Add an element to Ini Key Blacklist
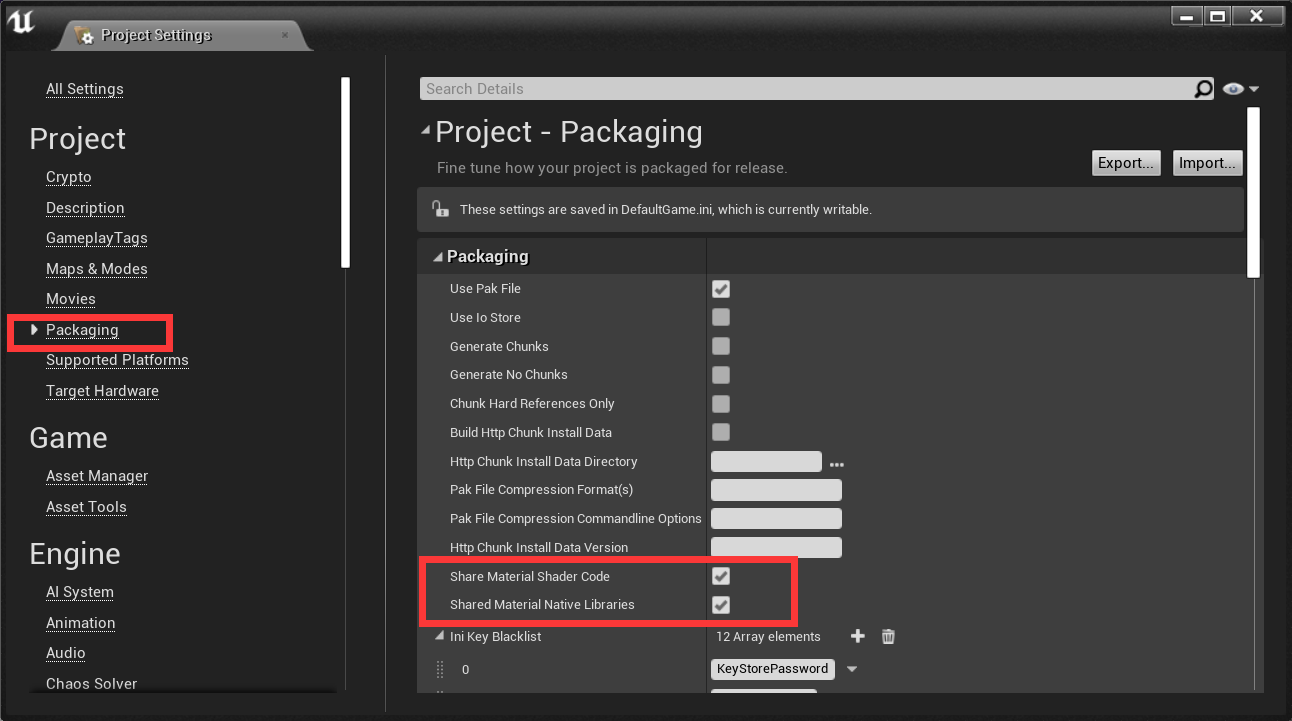This screenshot has width=1292, height=721. 858,636
